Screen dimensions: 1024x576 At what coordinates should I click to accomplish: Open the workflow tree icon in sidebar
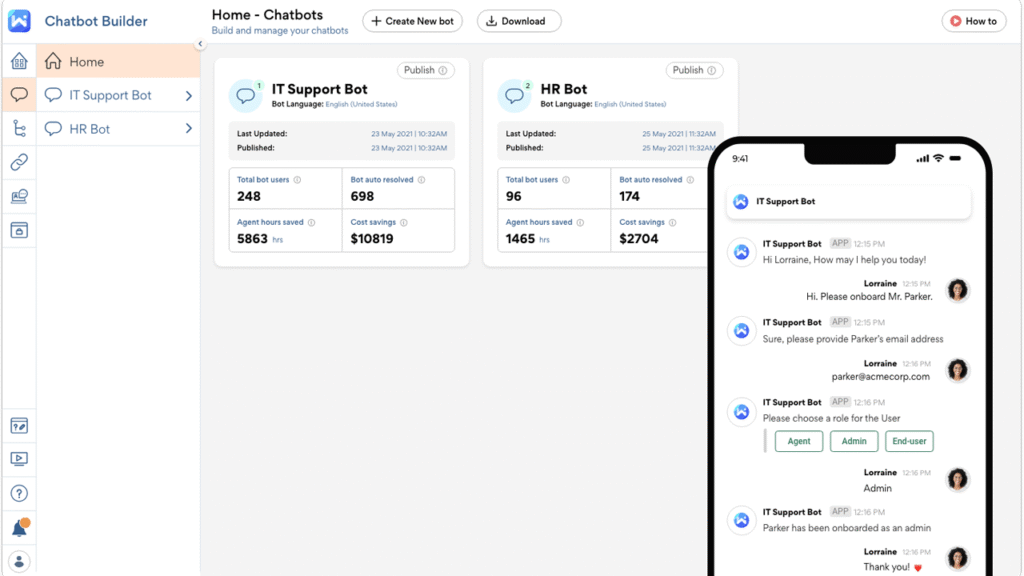point(19,128)
